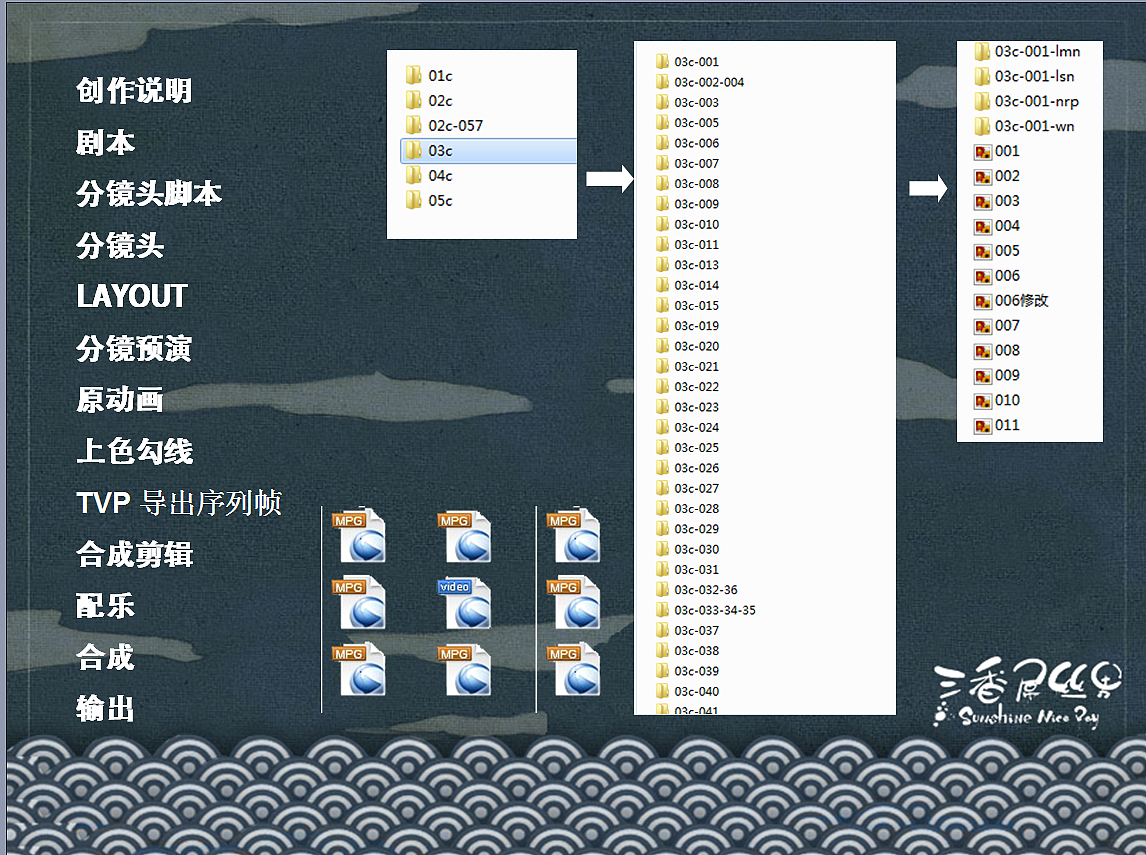Screen dimensions: 1146x855
Task: Open the video-labeled media file icon
Action: point(466,603)
